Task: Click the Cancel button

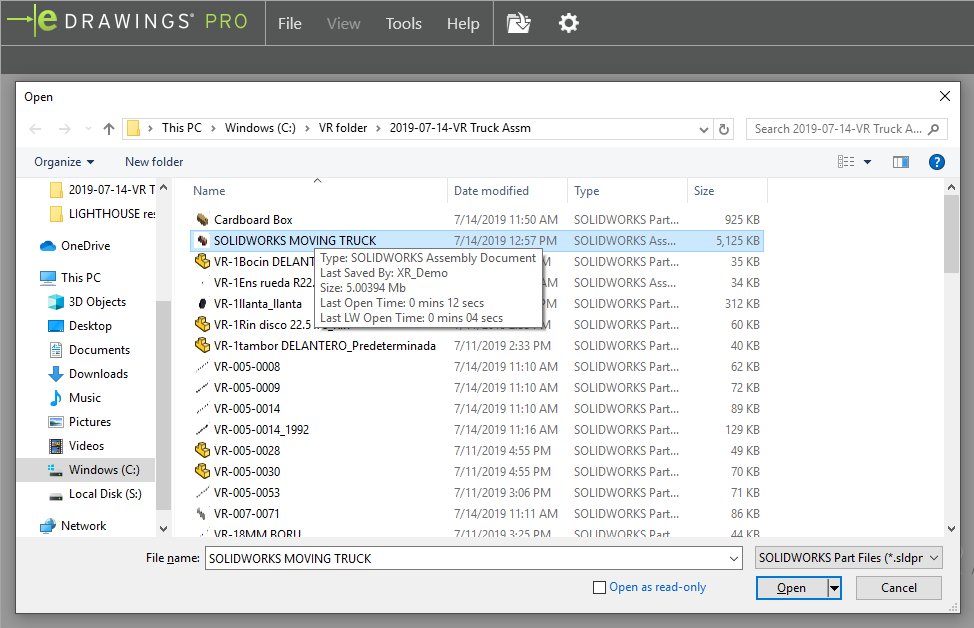Action: (898, 588)
